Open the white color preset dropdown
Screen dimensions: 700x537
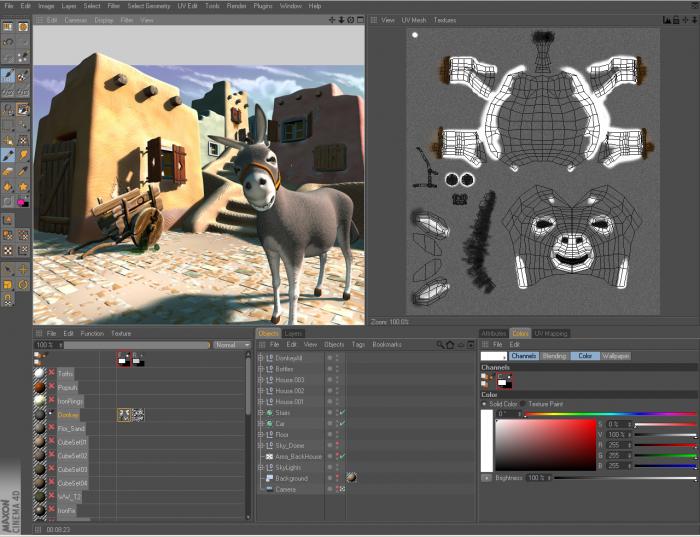[494, 356]
